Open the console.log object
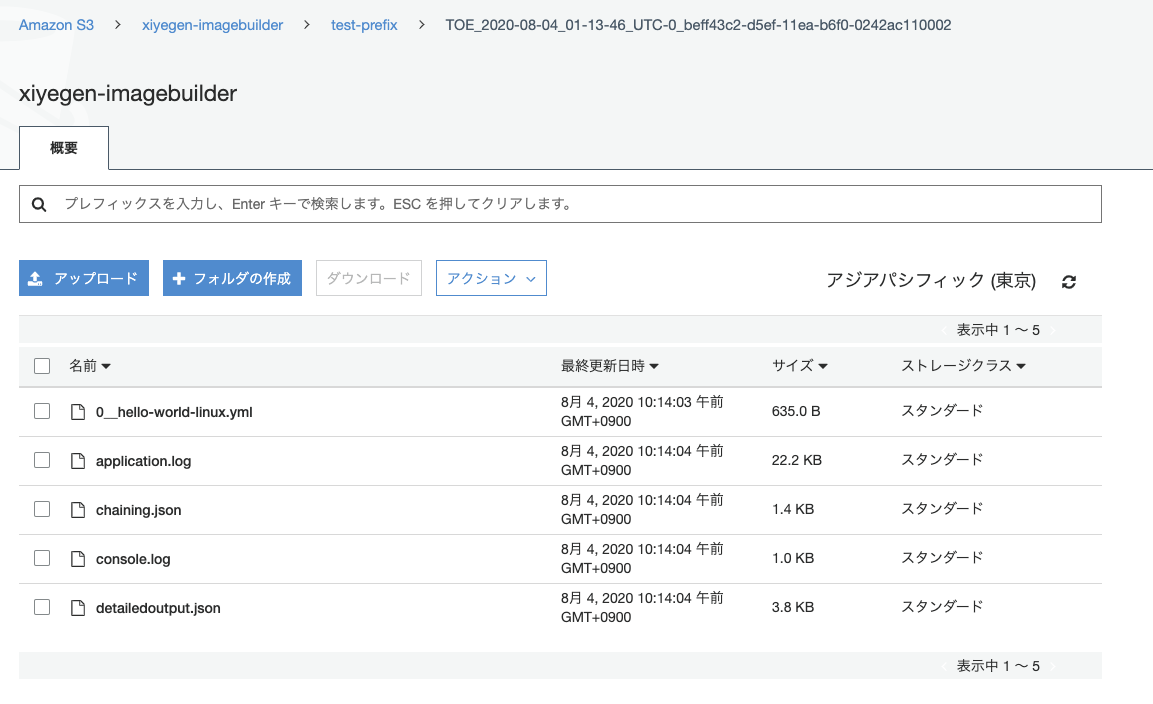The height and width of the screenshot is (704, 1153). 133,559
